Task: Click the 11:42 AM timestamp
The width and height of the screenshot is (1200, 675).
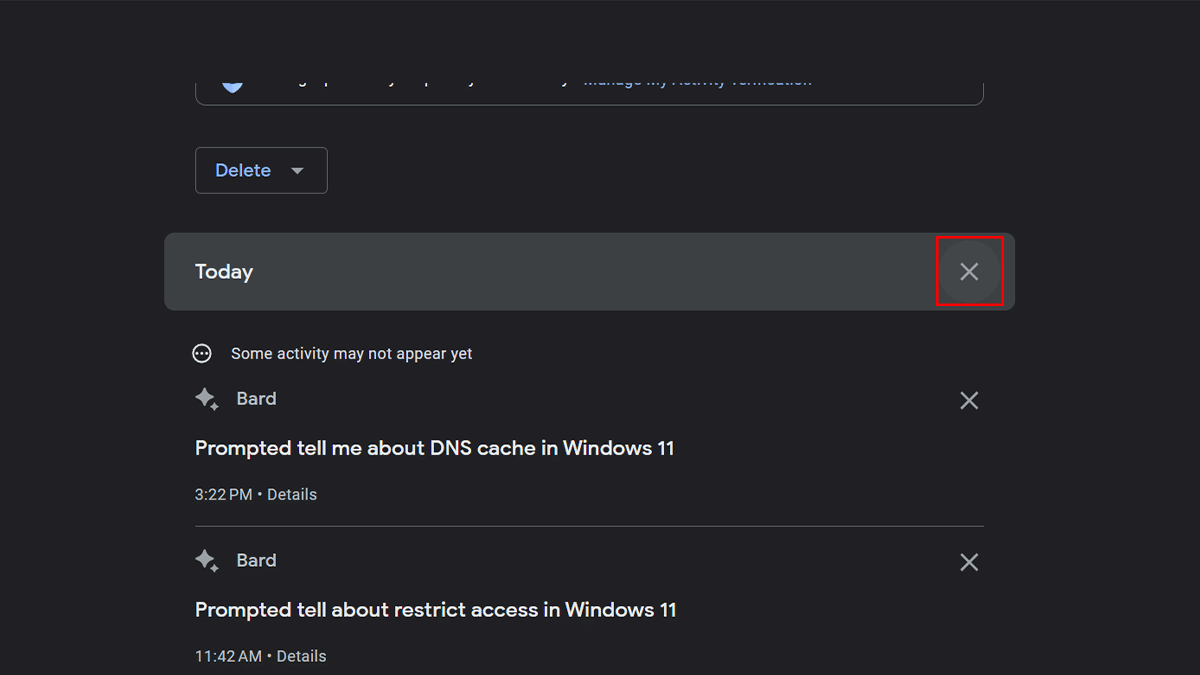Action: pyautogui.click(x=228, y=656)
